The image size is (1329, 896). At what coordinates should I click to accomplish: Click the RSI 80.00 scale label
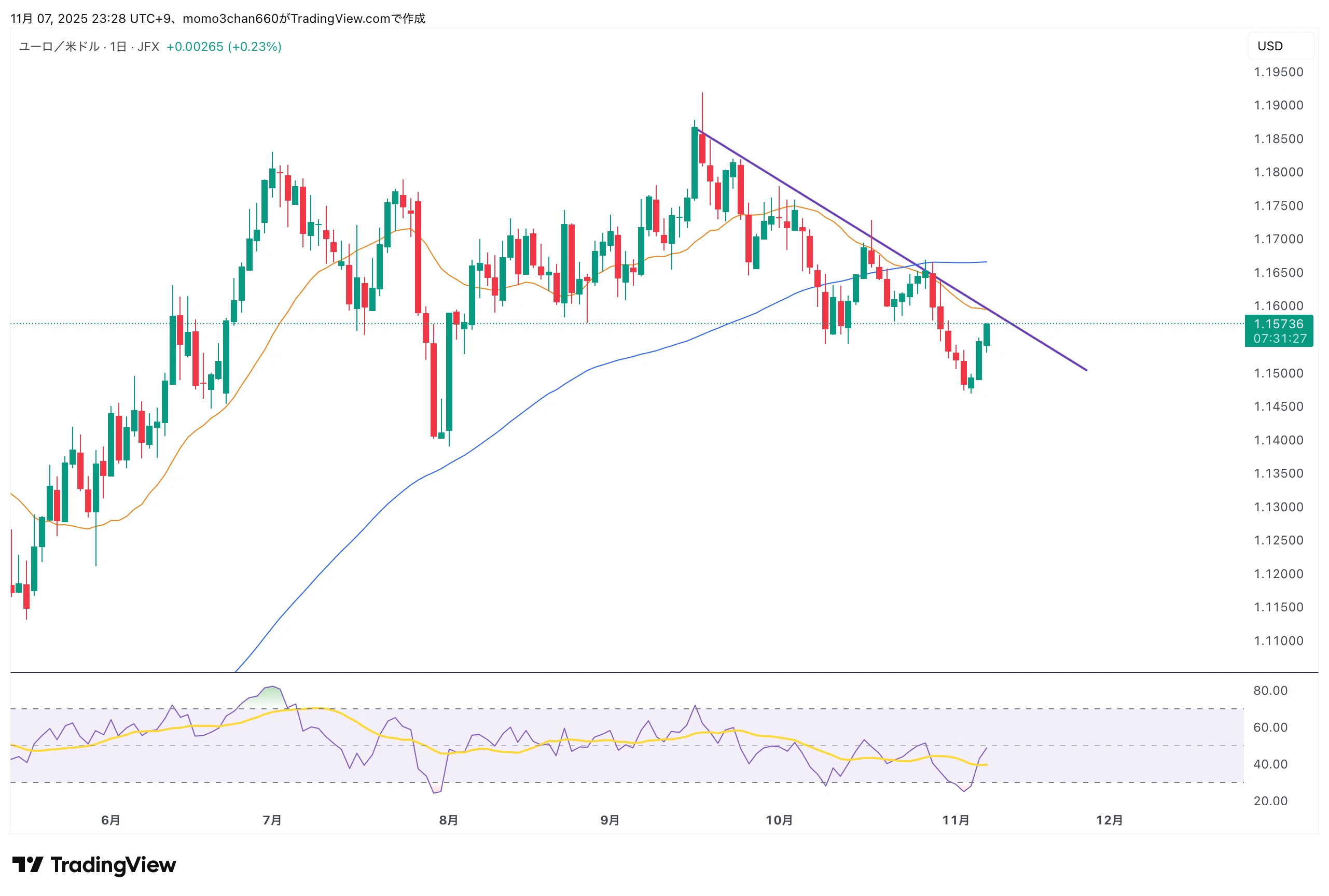[x=1270, y=690]
